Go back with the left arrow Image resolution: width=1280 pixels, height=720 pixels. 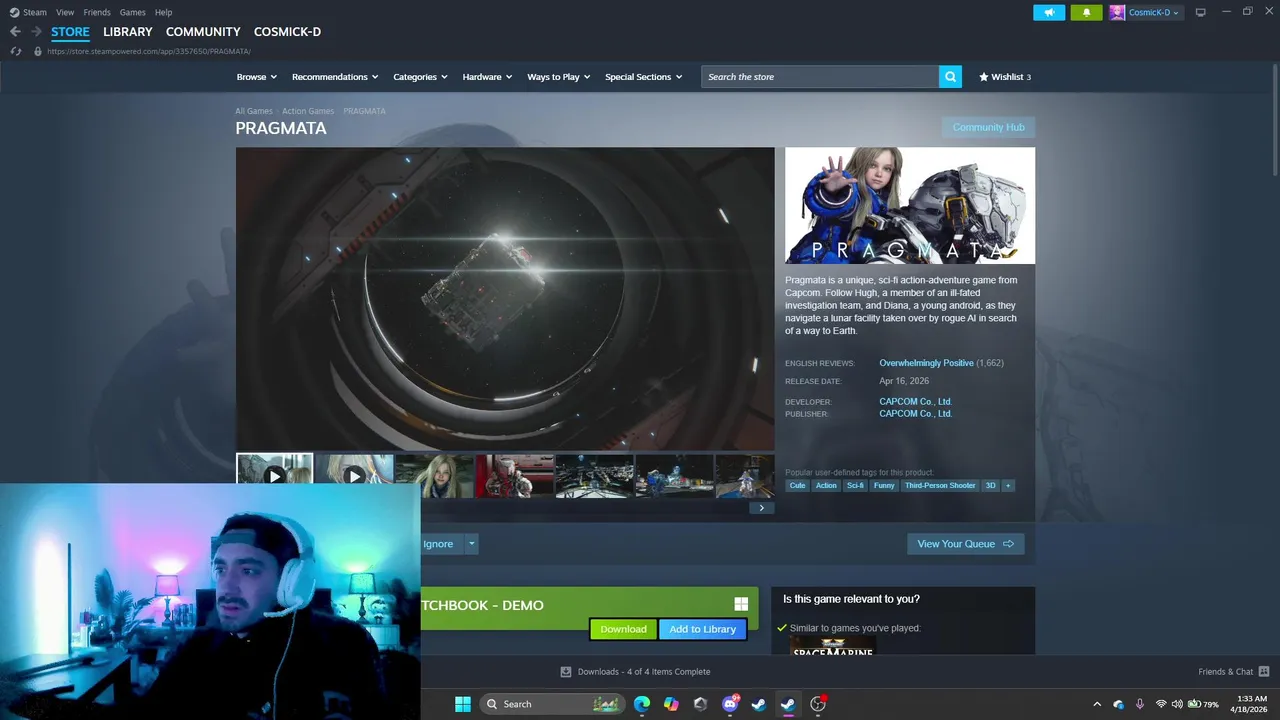pyautogui.click(x=15, y=32)
